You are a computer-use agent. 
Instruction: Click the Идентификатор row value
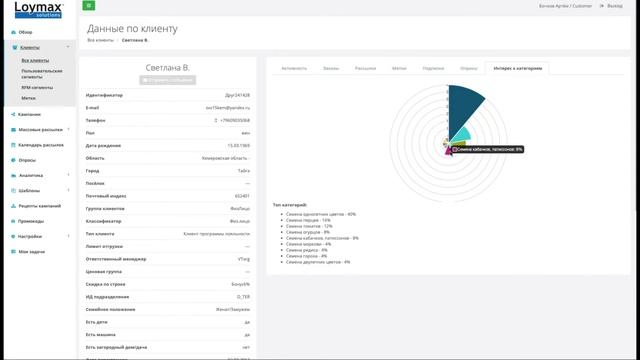(x=238, y=95)
